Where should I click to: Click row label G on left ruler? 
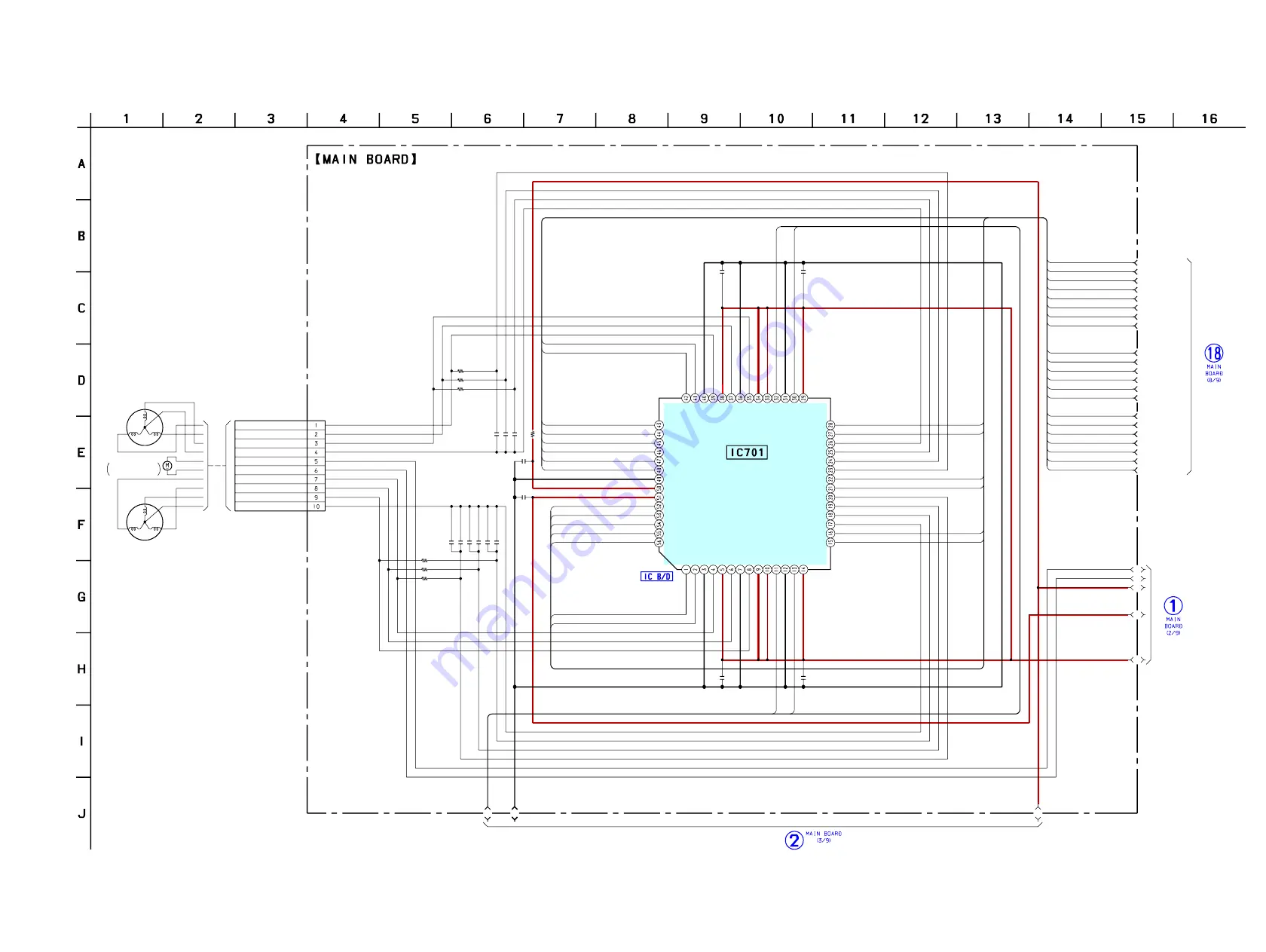tap(81, 597)
